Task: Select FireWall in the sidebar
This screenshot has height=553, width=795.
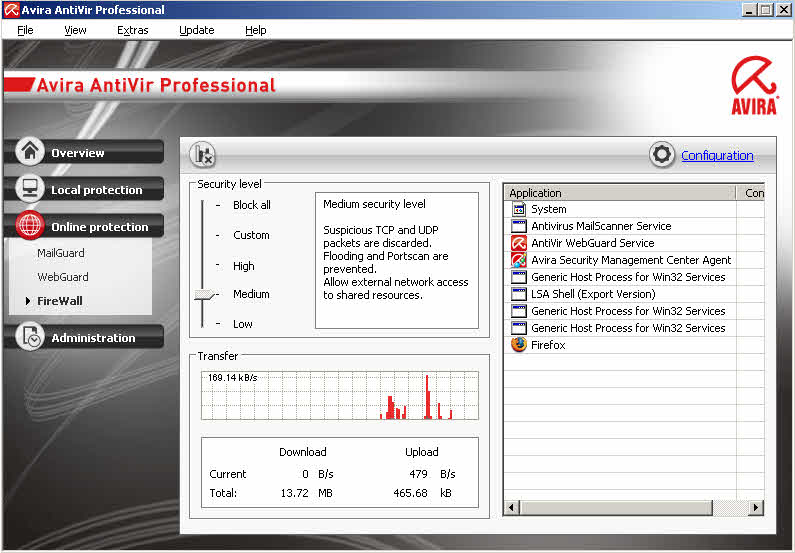Action: (59, 301)
